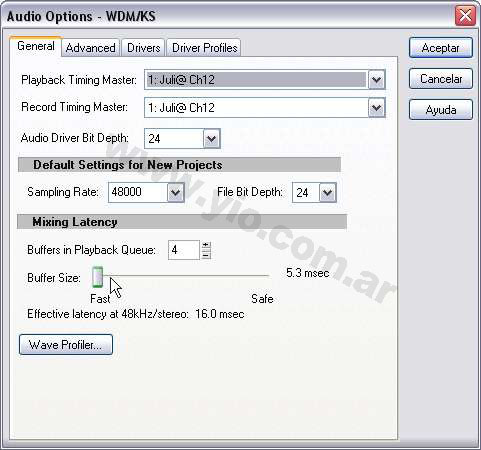Decrease Buffers in Playback Queue with down arrow
The image size is (481, 450).
coord(206,255)
